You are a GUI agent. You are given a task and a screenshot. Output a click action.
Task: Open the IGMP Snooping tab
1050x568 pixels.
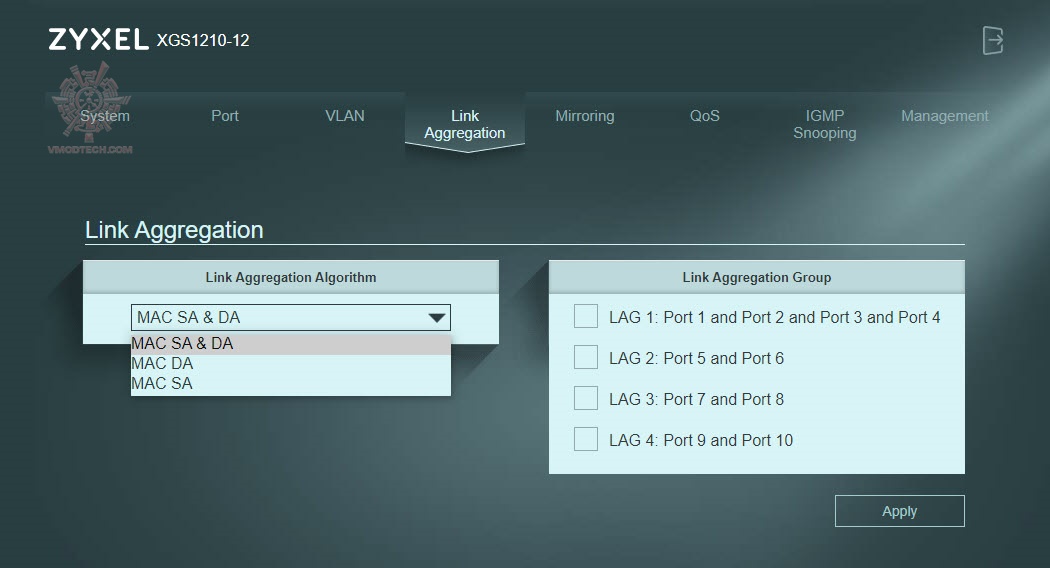[x=825, y=124]
